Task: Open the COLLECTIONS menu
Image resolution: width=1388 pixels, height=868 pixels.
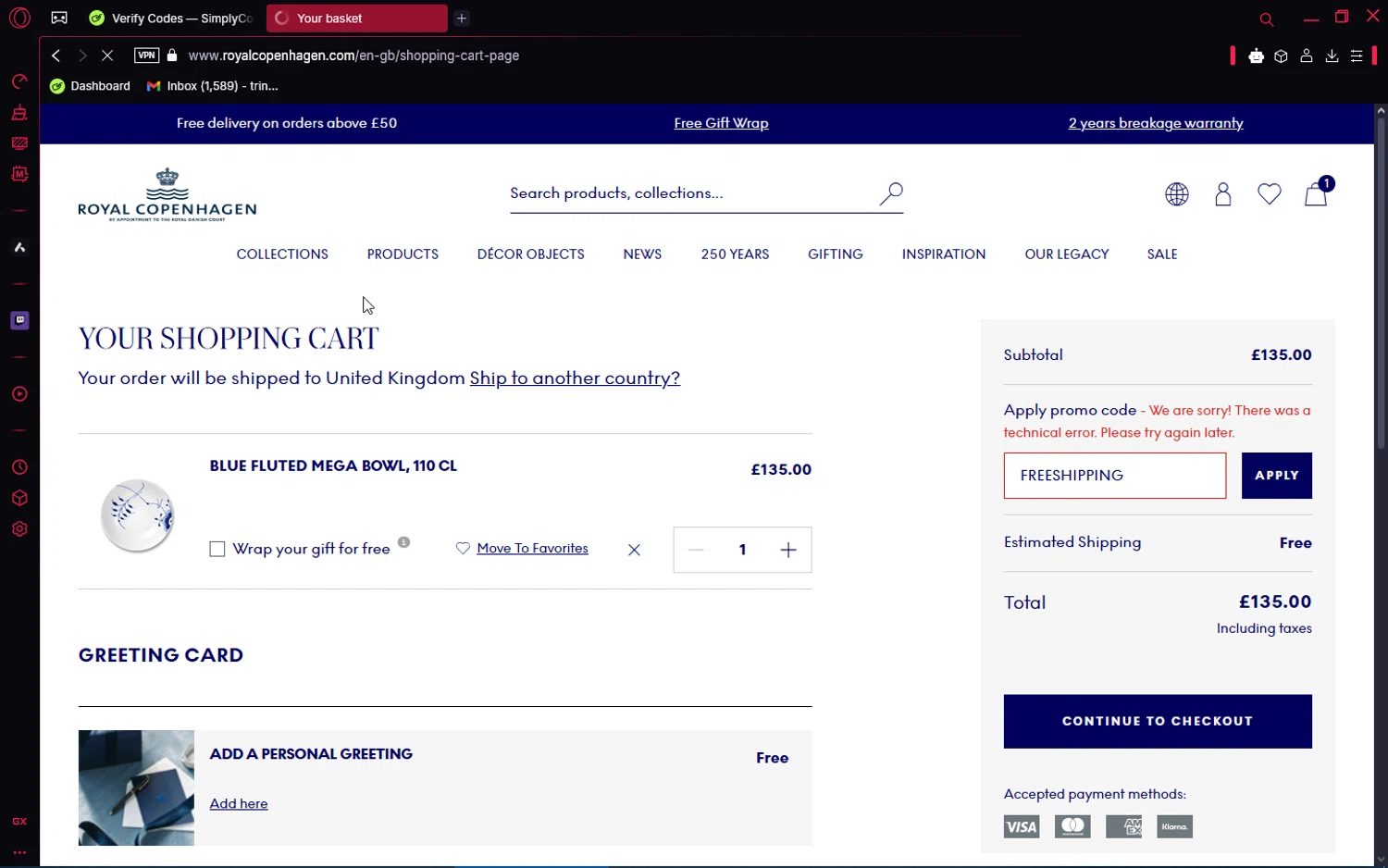Action: 282,254
